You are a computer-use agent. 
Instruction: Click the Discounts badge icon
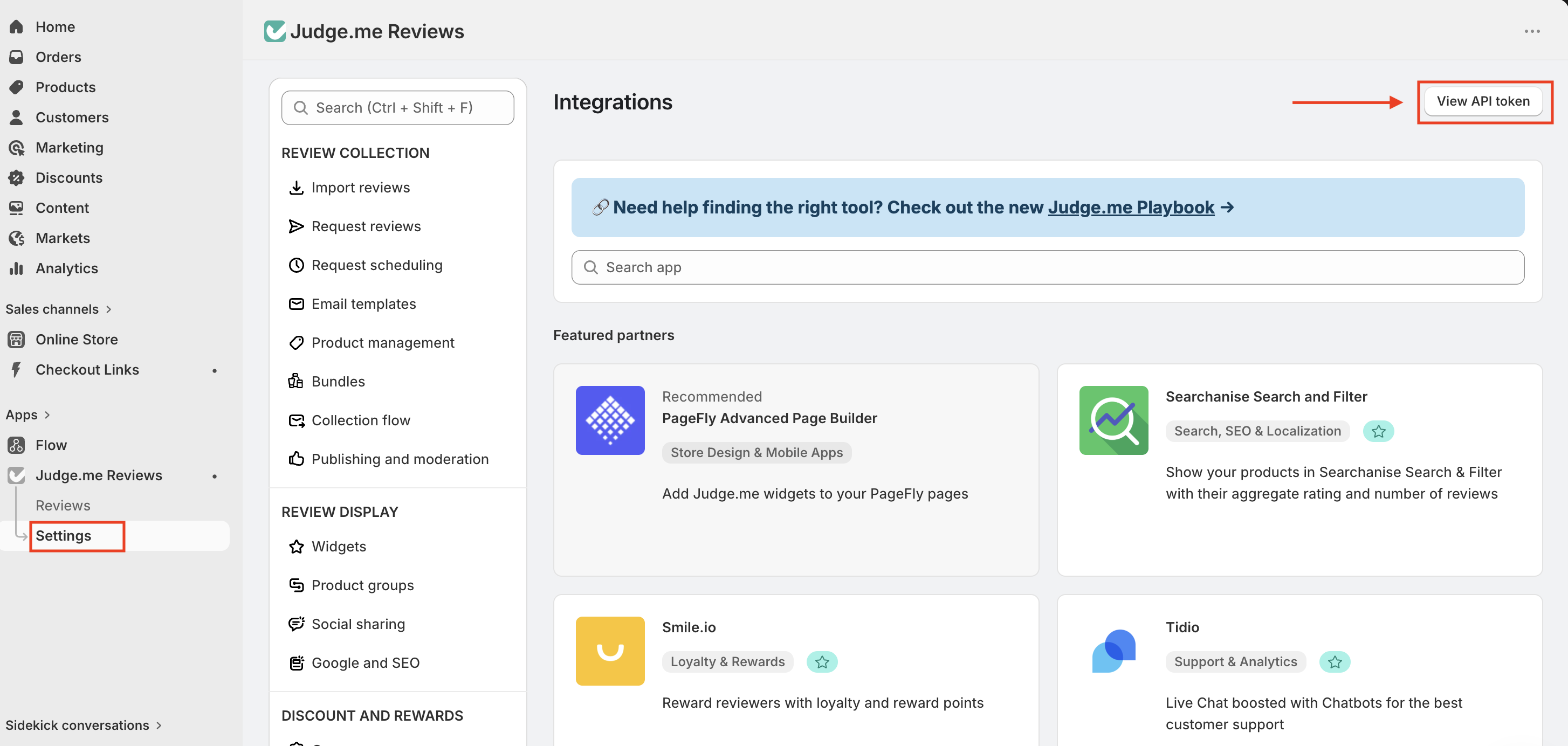point(16,178)
